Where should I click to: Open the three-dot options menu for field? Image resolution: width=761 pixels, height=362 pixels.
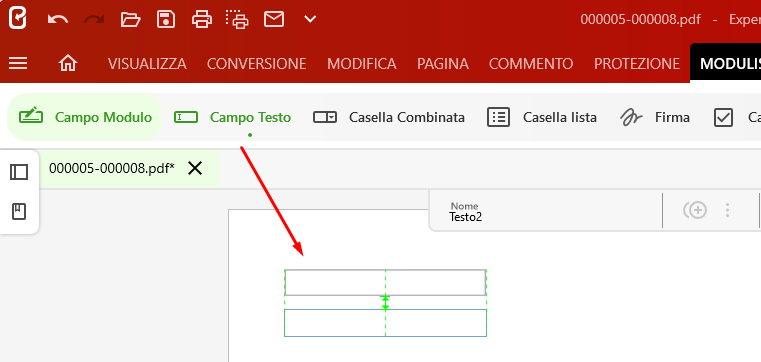pos(727,210)
